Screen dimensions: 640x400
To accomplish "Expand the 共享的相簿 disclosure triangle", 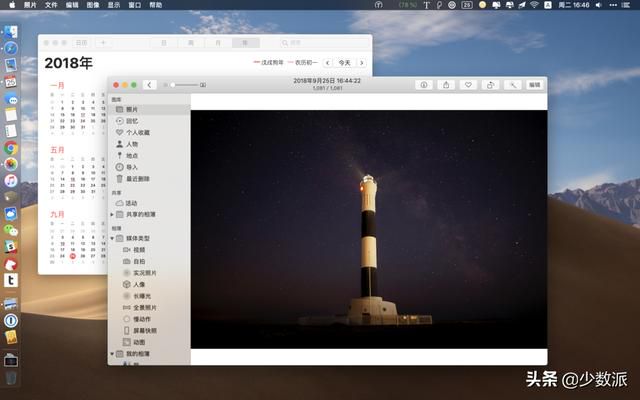I will (x=112, y=214).
